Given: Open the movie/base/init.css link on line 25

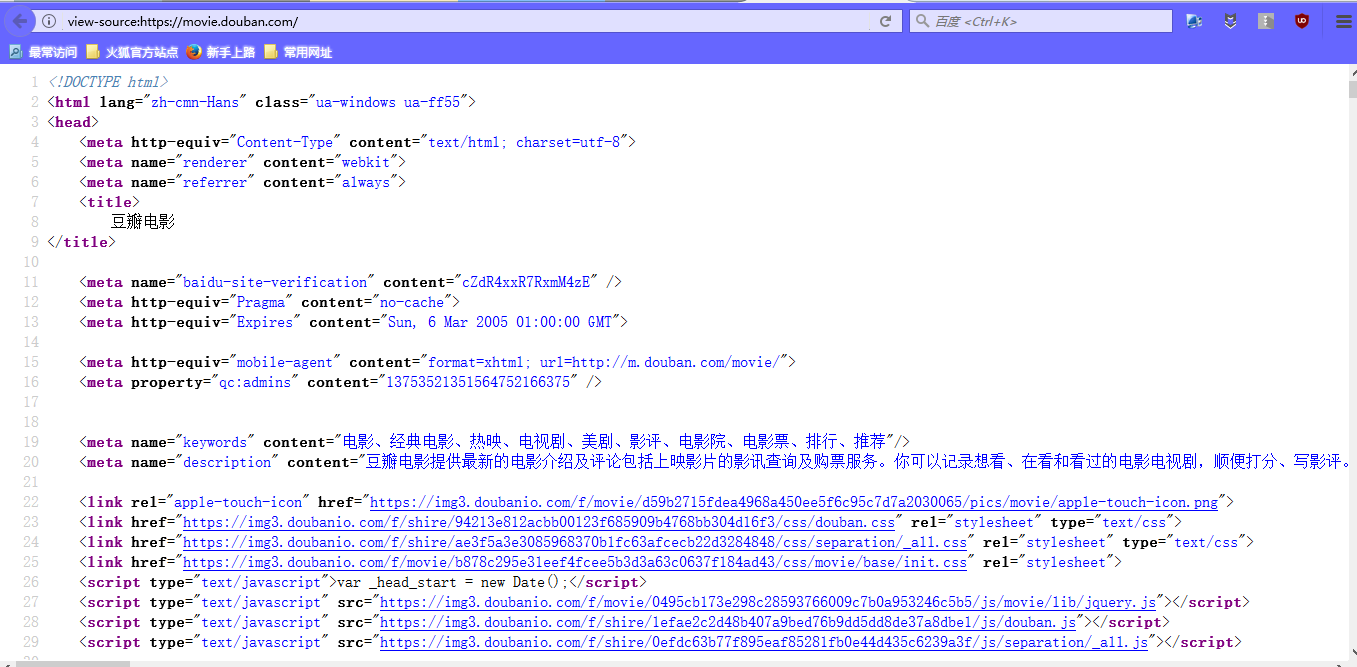Looking at the screenshot, I should coord(575,563).
